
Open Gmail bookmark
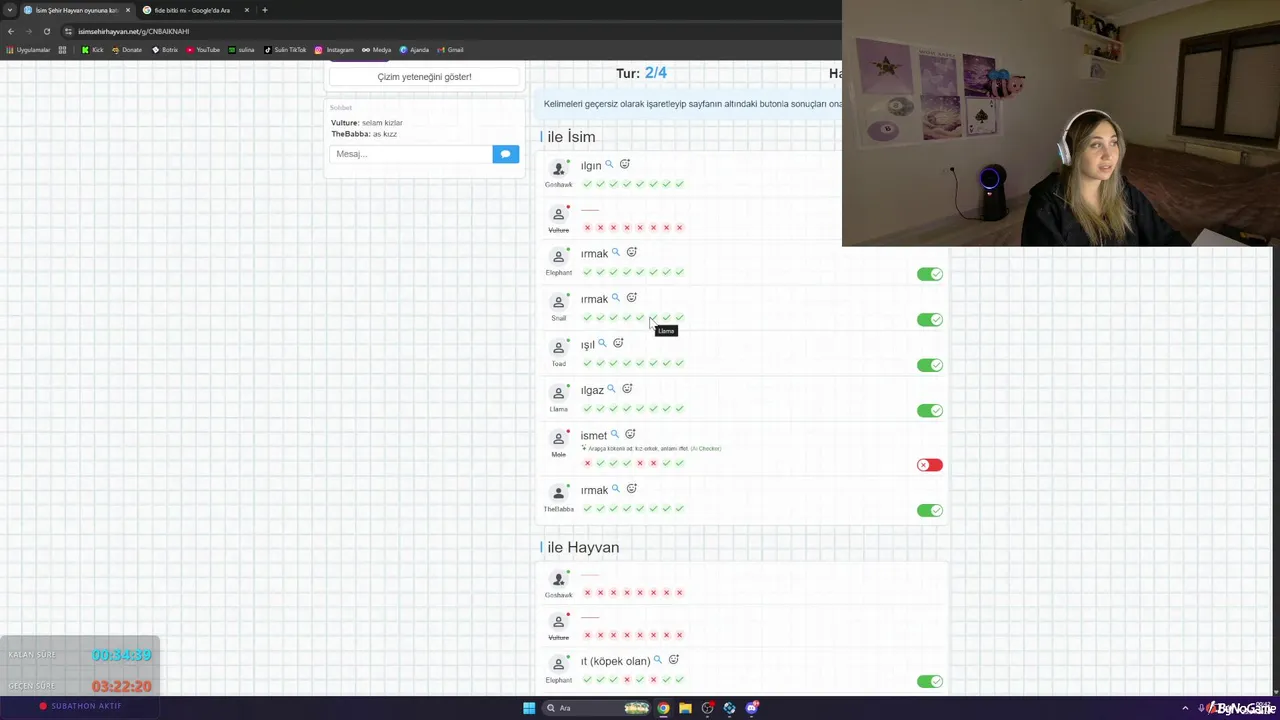(x=451, y=50)
